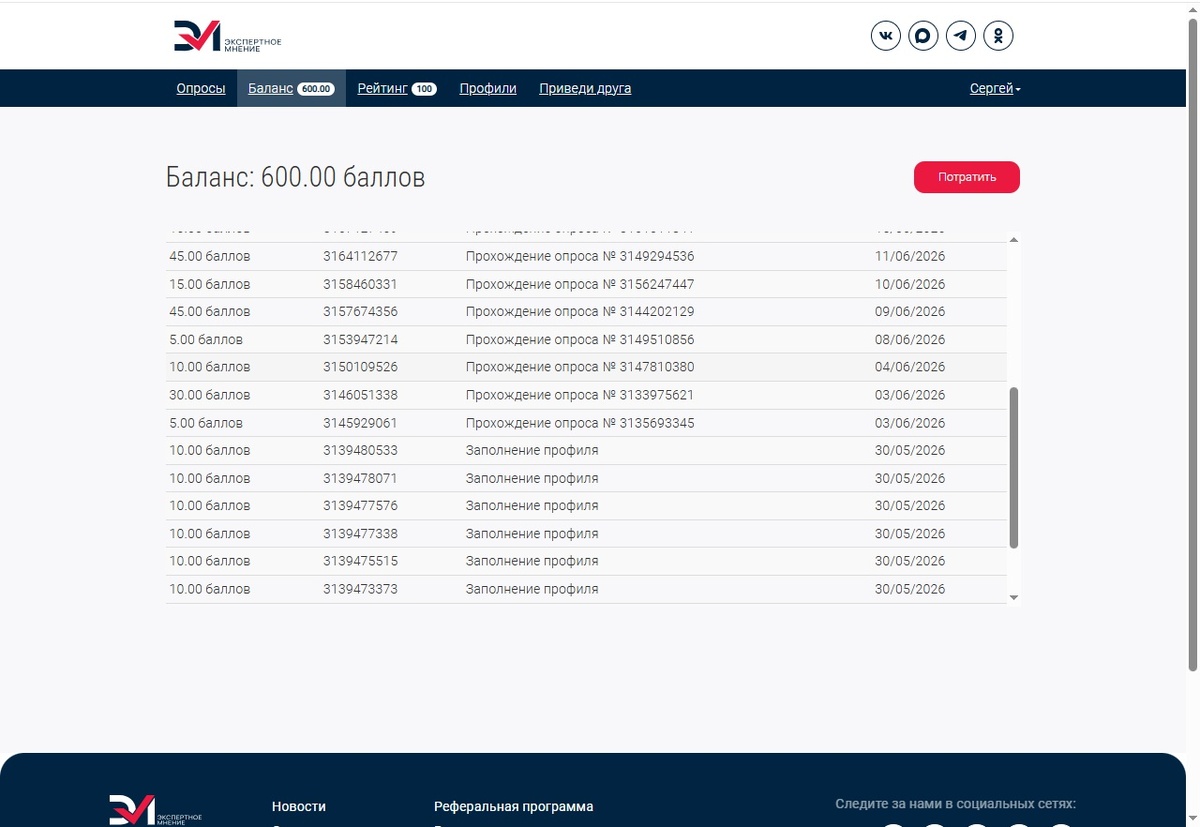
Task: Open the Новости footer link
Action: (299, 806)
